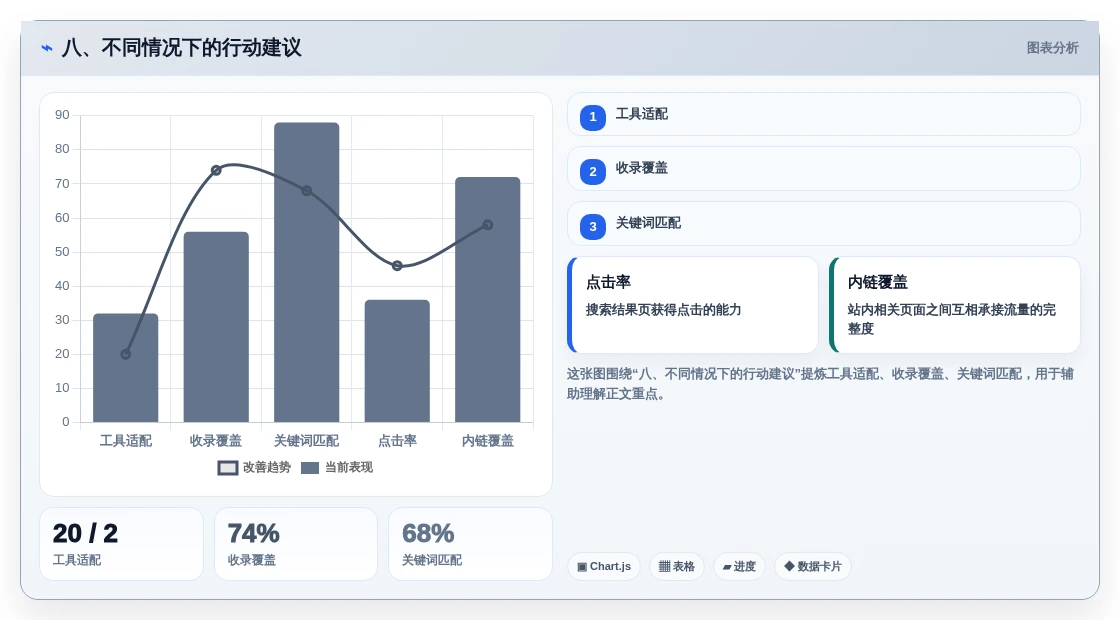Click x-axis label 点击率
1120x620 pixels.
point(397,441)
